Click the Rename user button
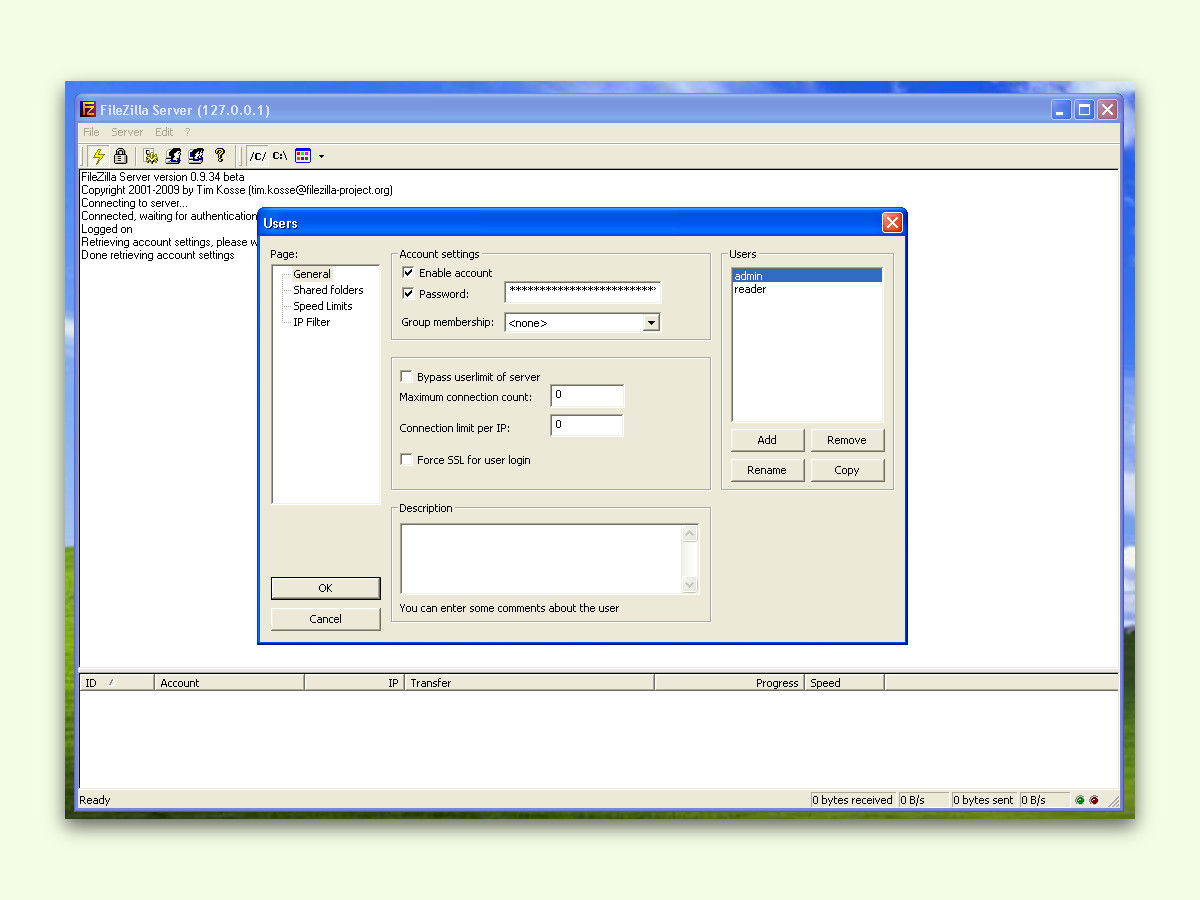Screen dimensions: 1200x900 pyautogui.click(x=767, y=470)
